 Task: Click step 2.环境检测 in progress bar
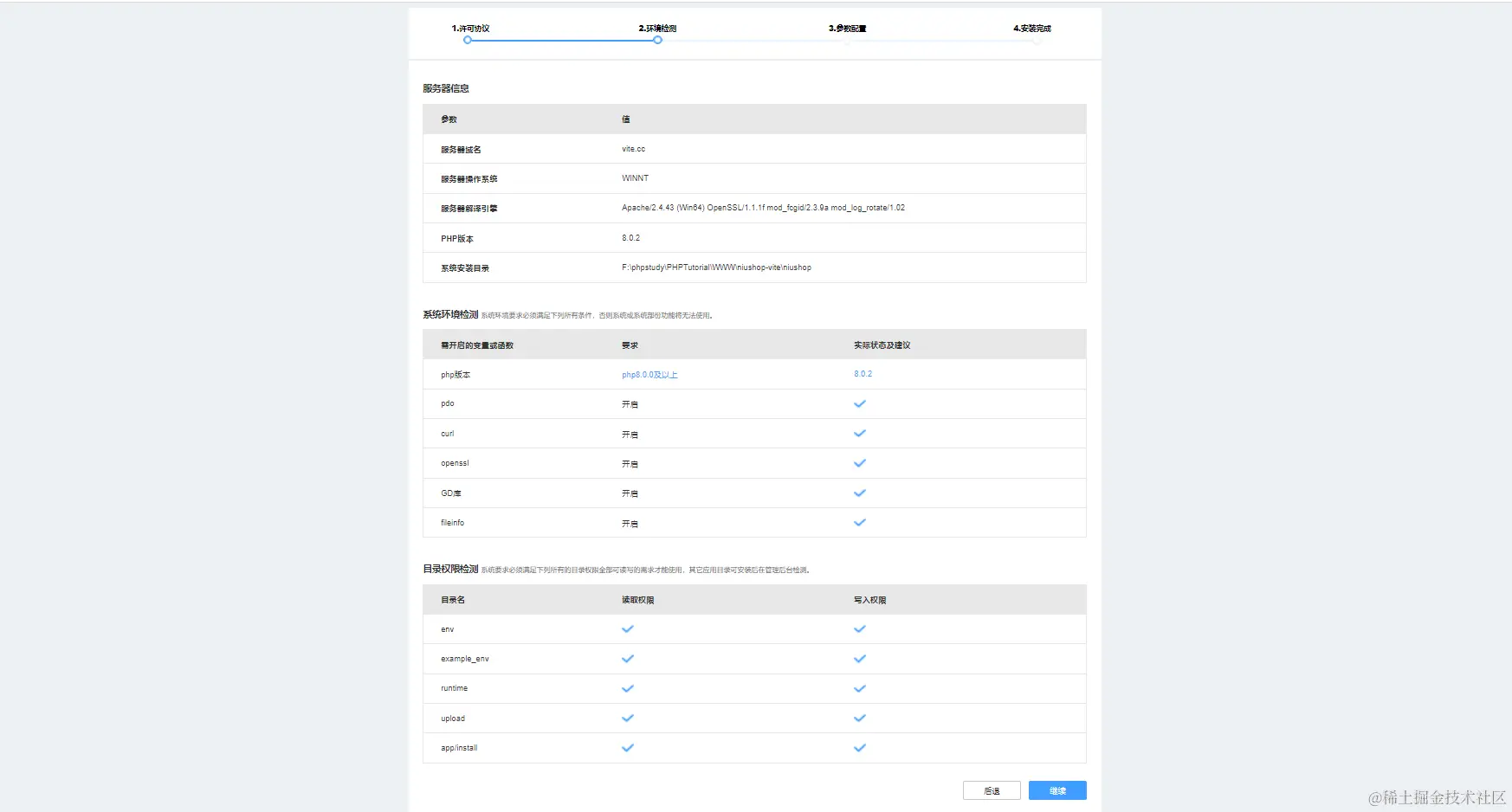(x=657, y=29)
